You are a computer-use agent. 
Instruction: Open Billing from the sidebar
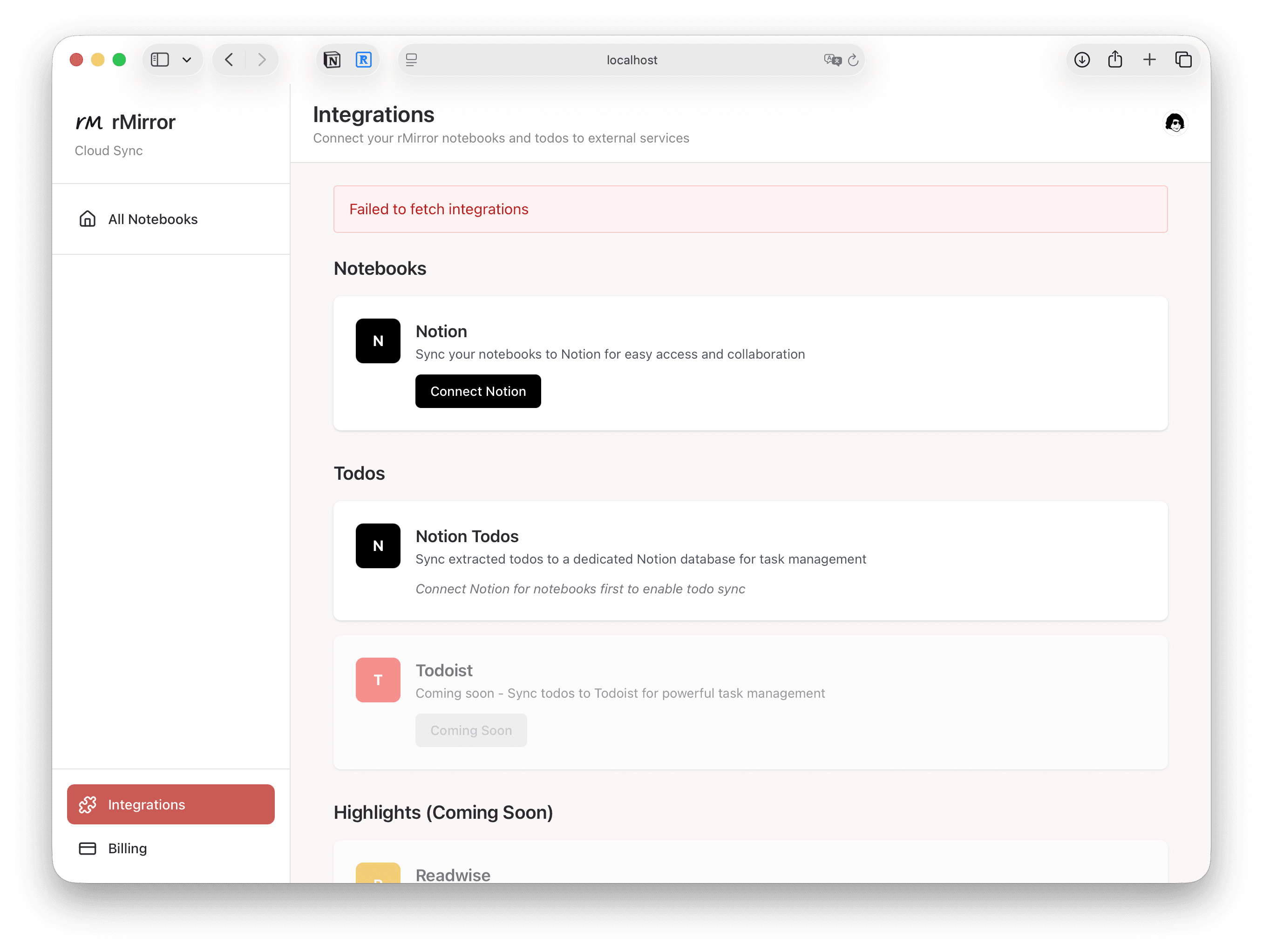127,849
